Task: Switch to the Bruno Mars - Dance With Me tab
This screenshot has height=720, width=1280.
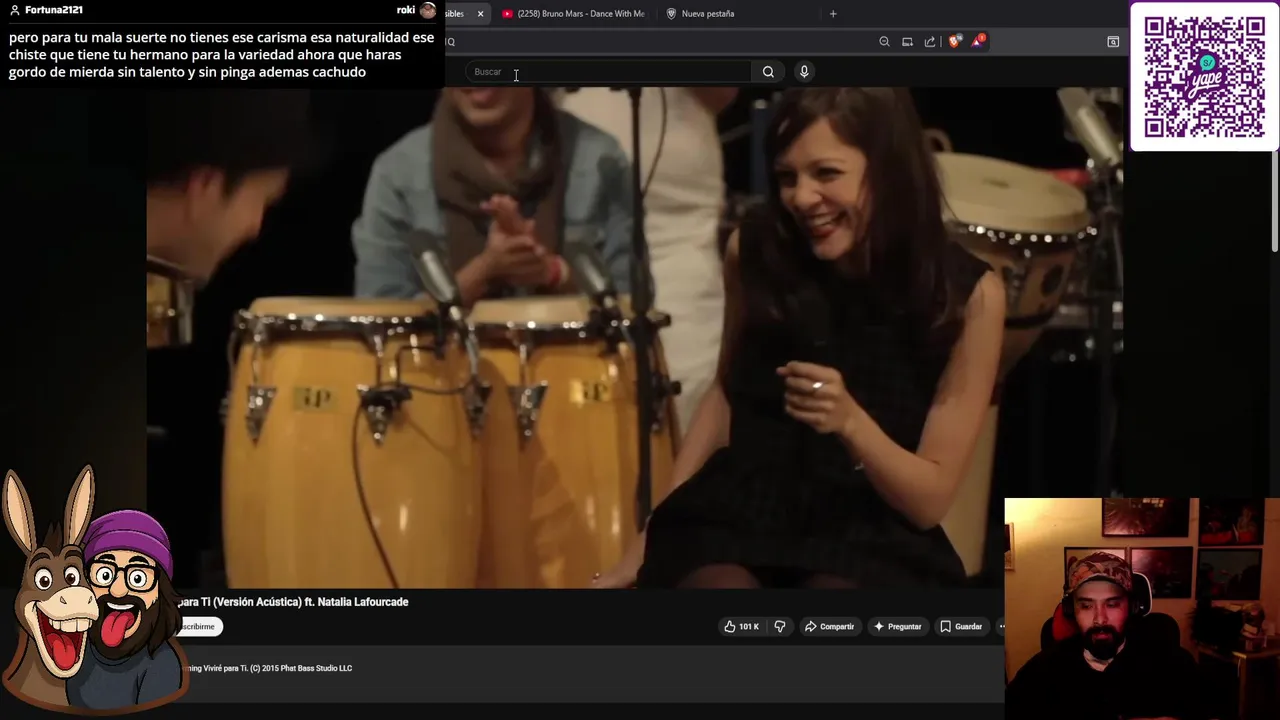Action: pyautogui.click(x=573, y=14)
